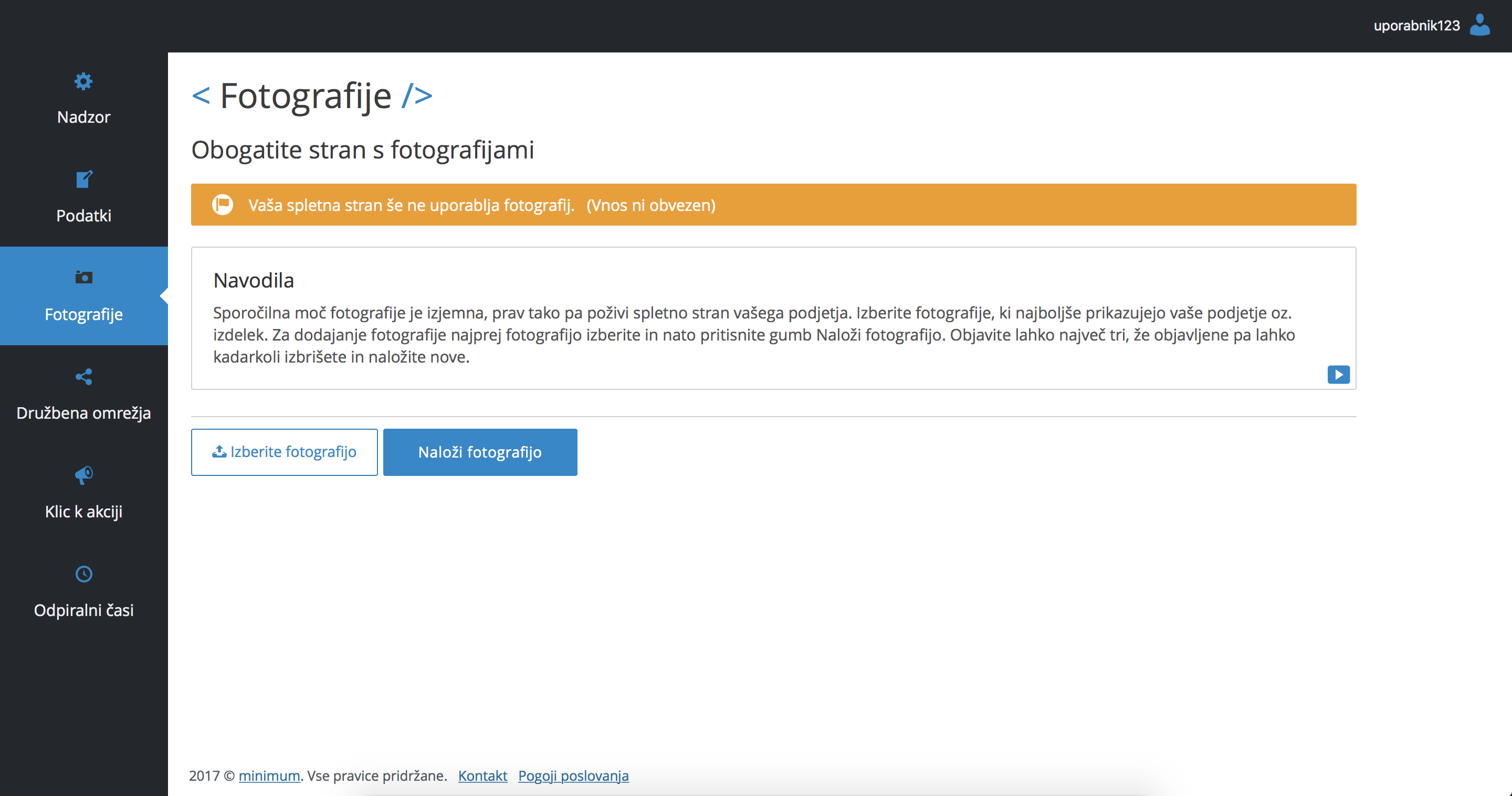
Task: Click the Podatki edit pencil icon
Action: coord(84,179)
